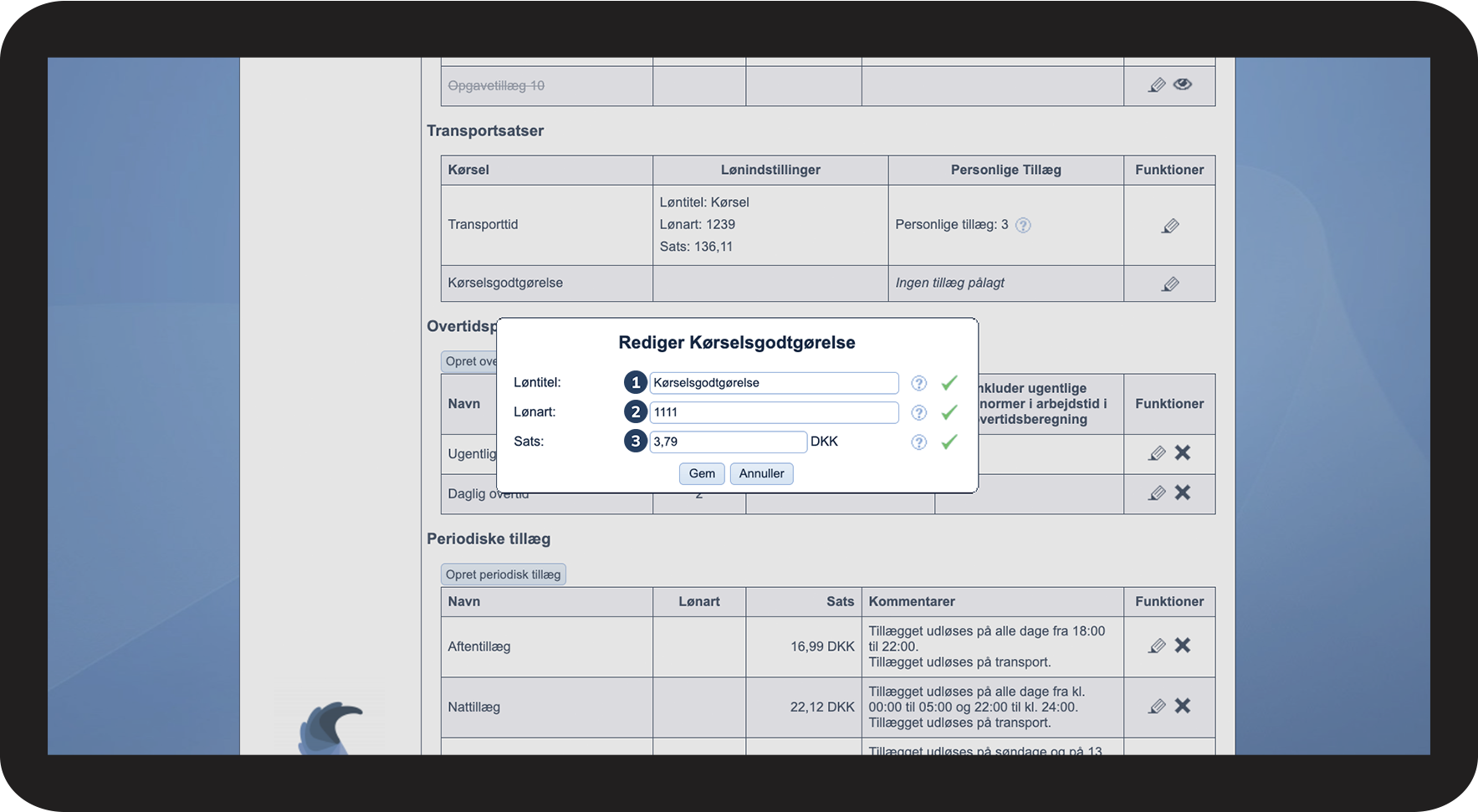
Task: Cancel the dialog with Annuller
Action: pyautogui.click(x=761, y=473)
